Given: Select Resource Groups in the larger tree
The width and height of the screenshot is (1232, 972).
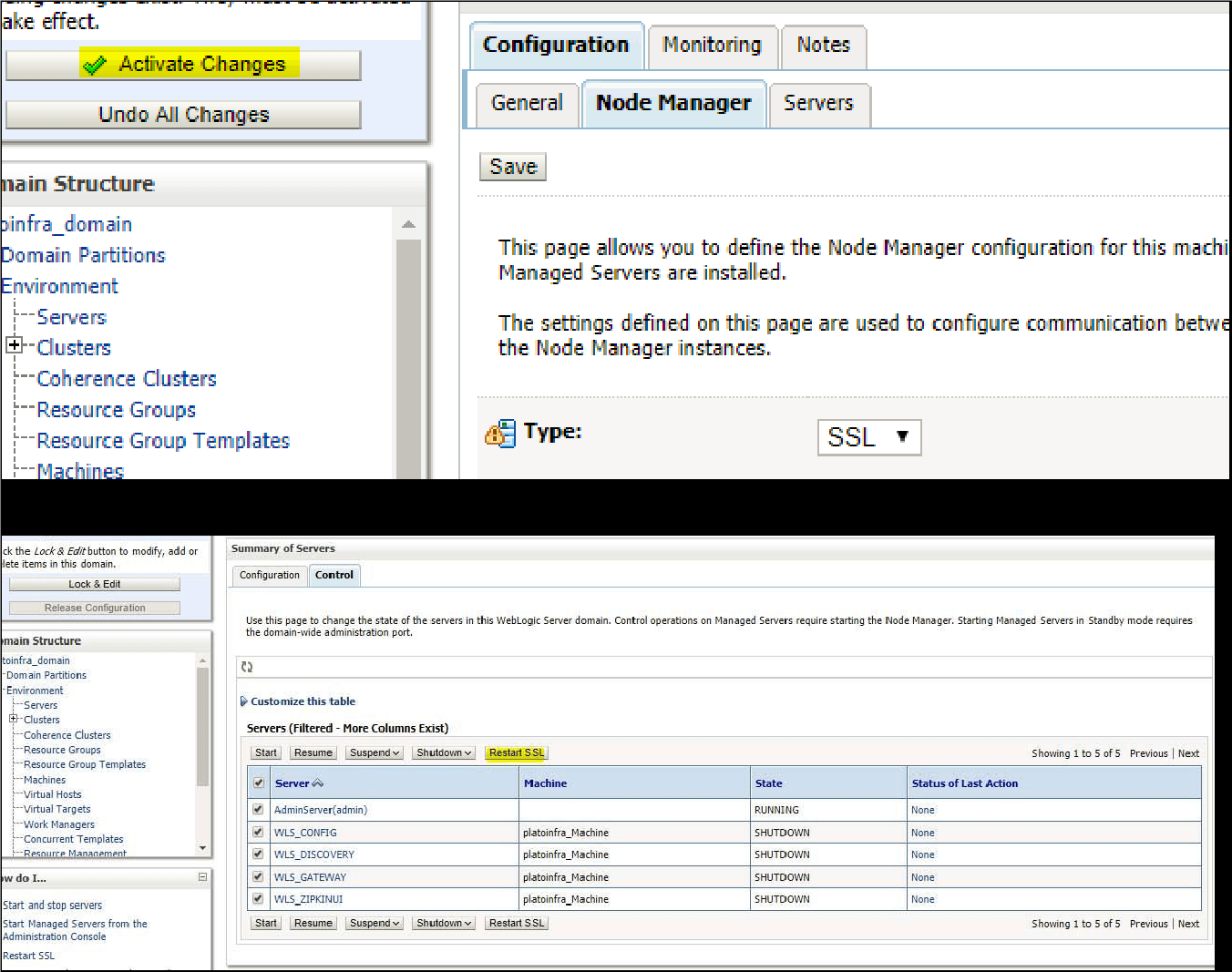Looking at the screenshot, I should tap(116, 410).
